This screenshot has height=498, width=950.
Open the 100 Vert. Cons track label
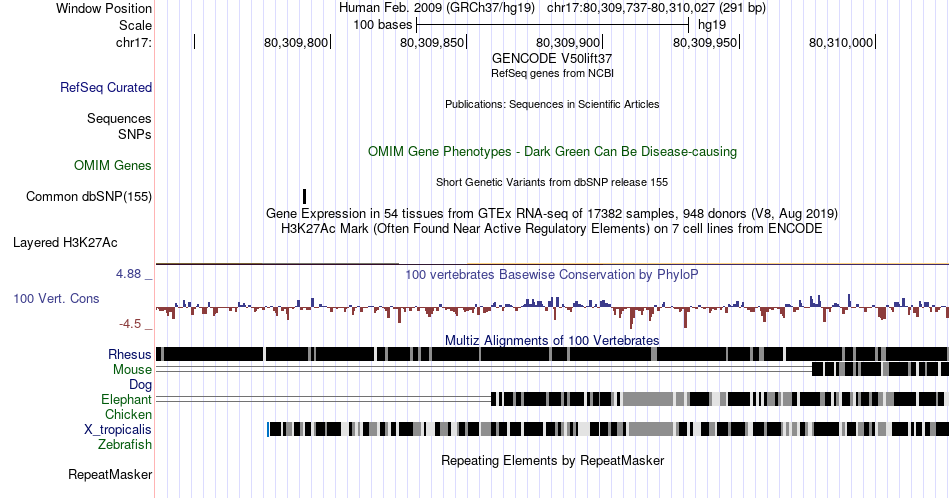tap(56, 298)
